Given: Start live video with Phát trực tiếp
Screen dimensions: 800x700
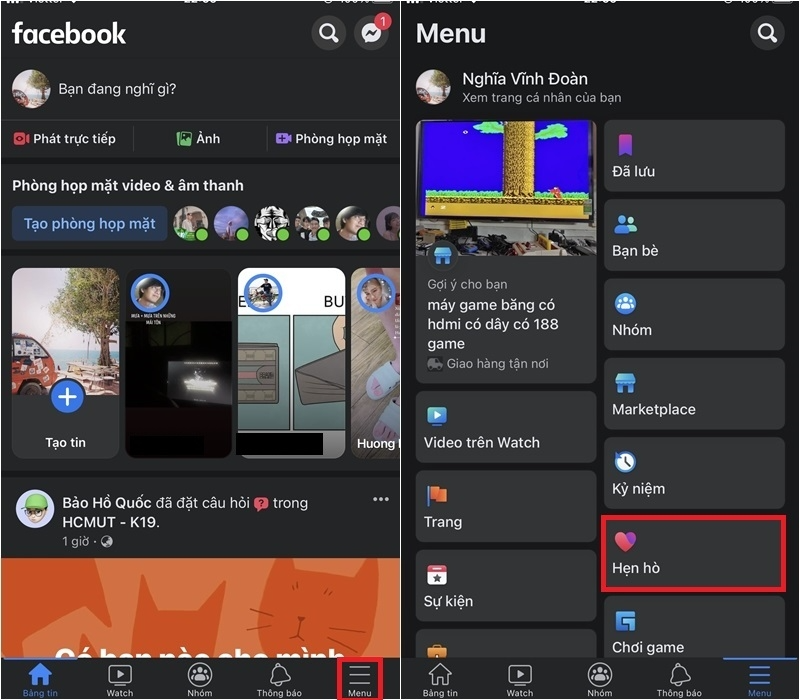Looking at the screenshot, I should pos(65,139).
